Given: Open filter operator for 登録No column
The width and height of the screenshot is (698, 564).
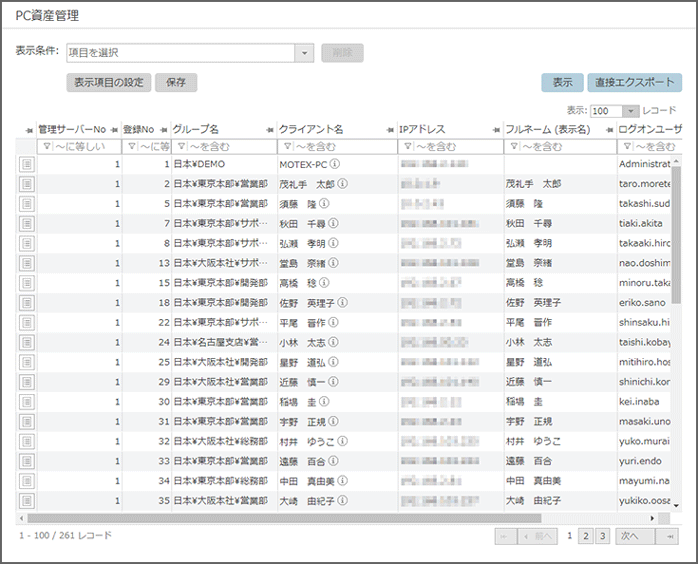Looking at the screenshot, I should [x=132, y=146].
